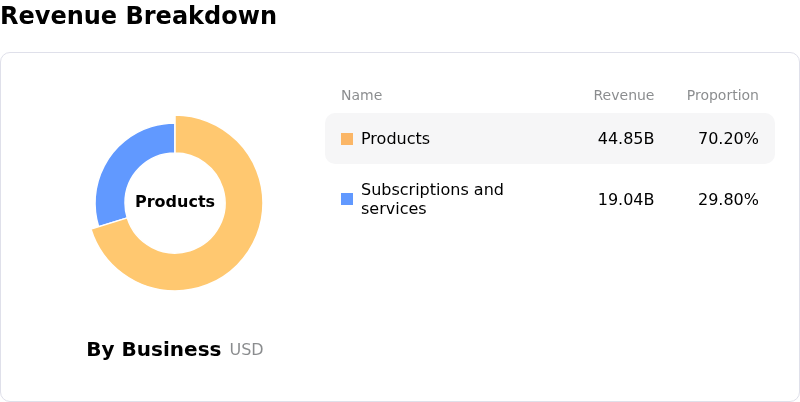Click the 19.04B revenue value
The height and width of the screenshot is (402, 800).
click(625, 199)
